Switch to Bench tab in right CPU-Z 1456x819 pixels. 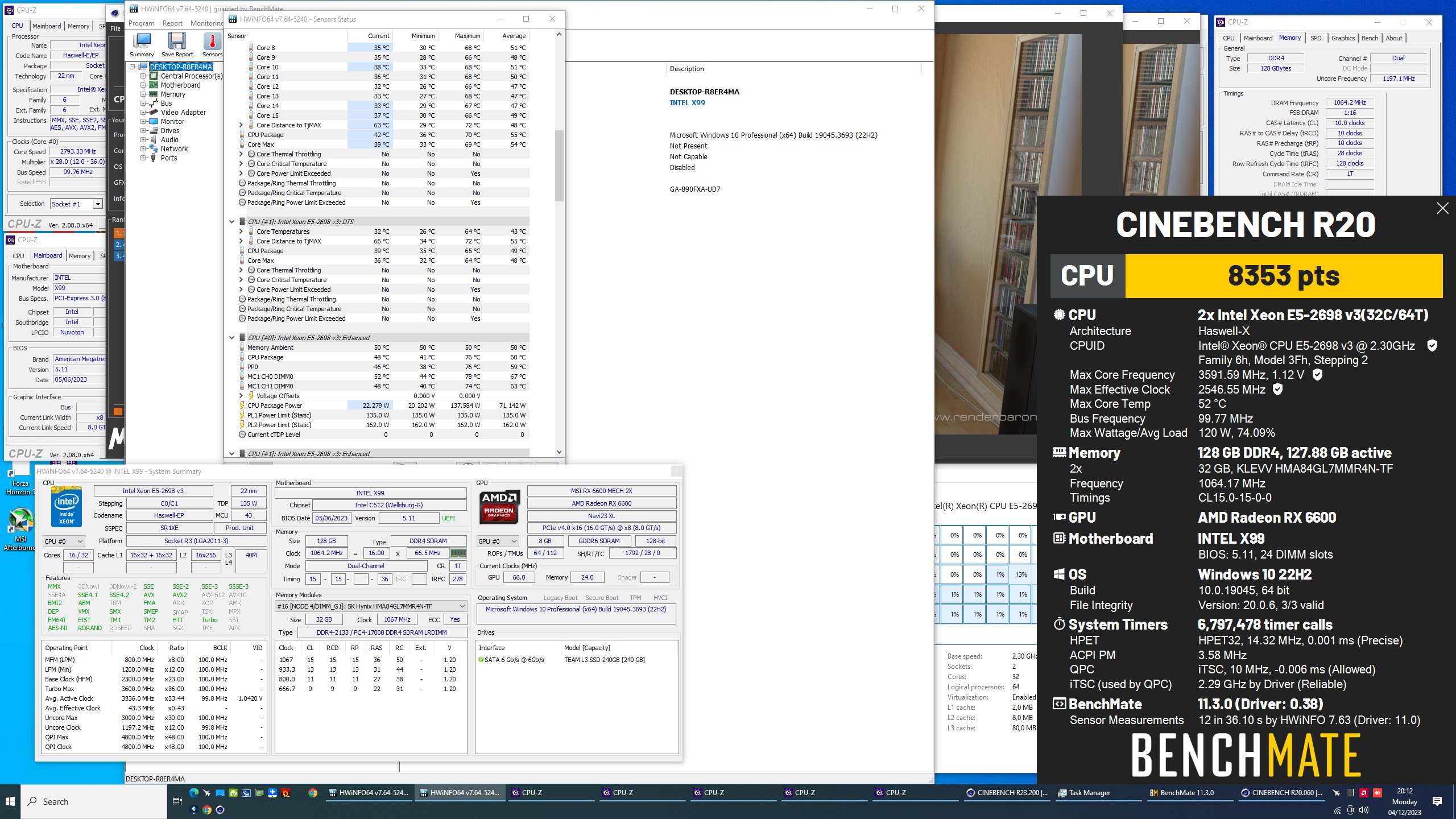[x=1370, y=38]
